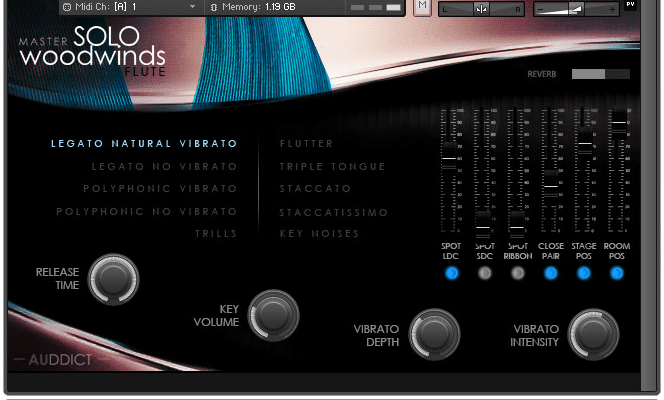
Task: Click the MIDI channel icon
Action: click(x=66, y=7)
